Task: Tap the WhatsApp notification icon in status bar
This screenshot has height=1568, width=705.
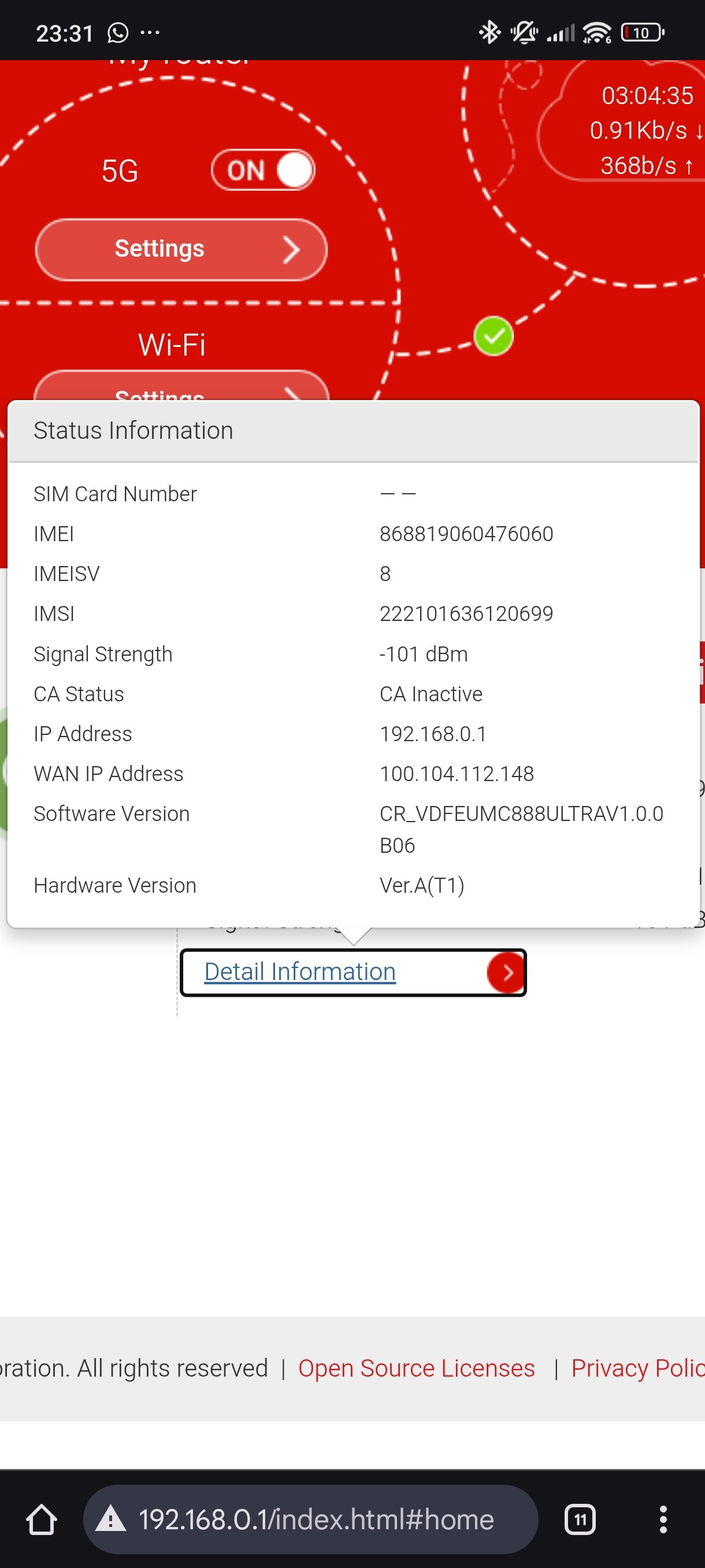Action: (117, 33)
